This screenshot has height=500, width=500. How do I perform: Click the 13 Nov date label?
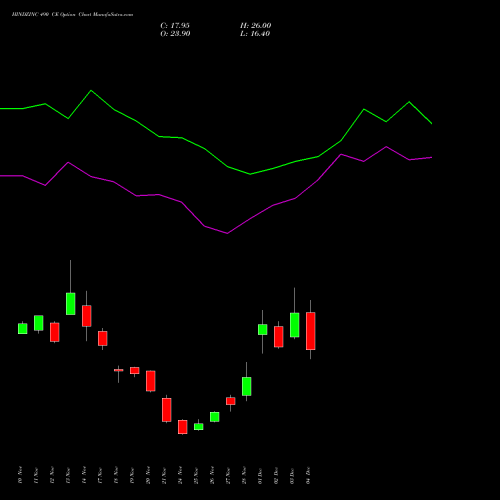(x=68, y=475)
